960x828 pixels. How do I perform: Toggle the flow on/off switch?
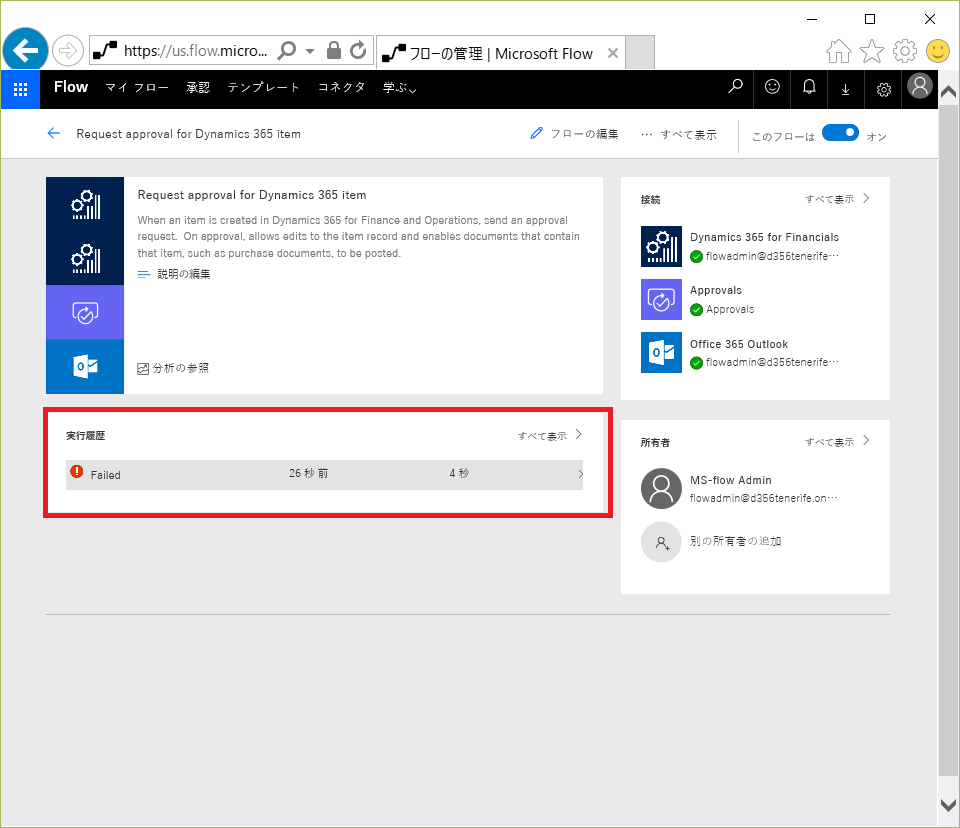[x=840, y=133]
